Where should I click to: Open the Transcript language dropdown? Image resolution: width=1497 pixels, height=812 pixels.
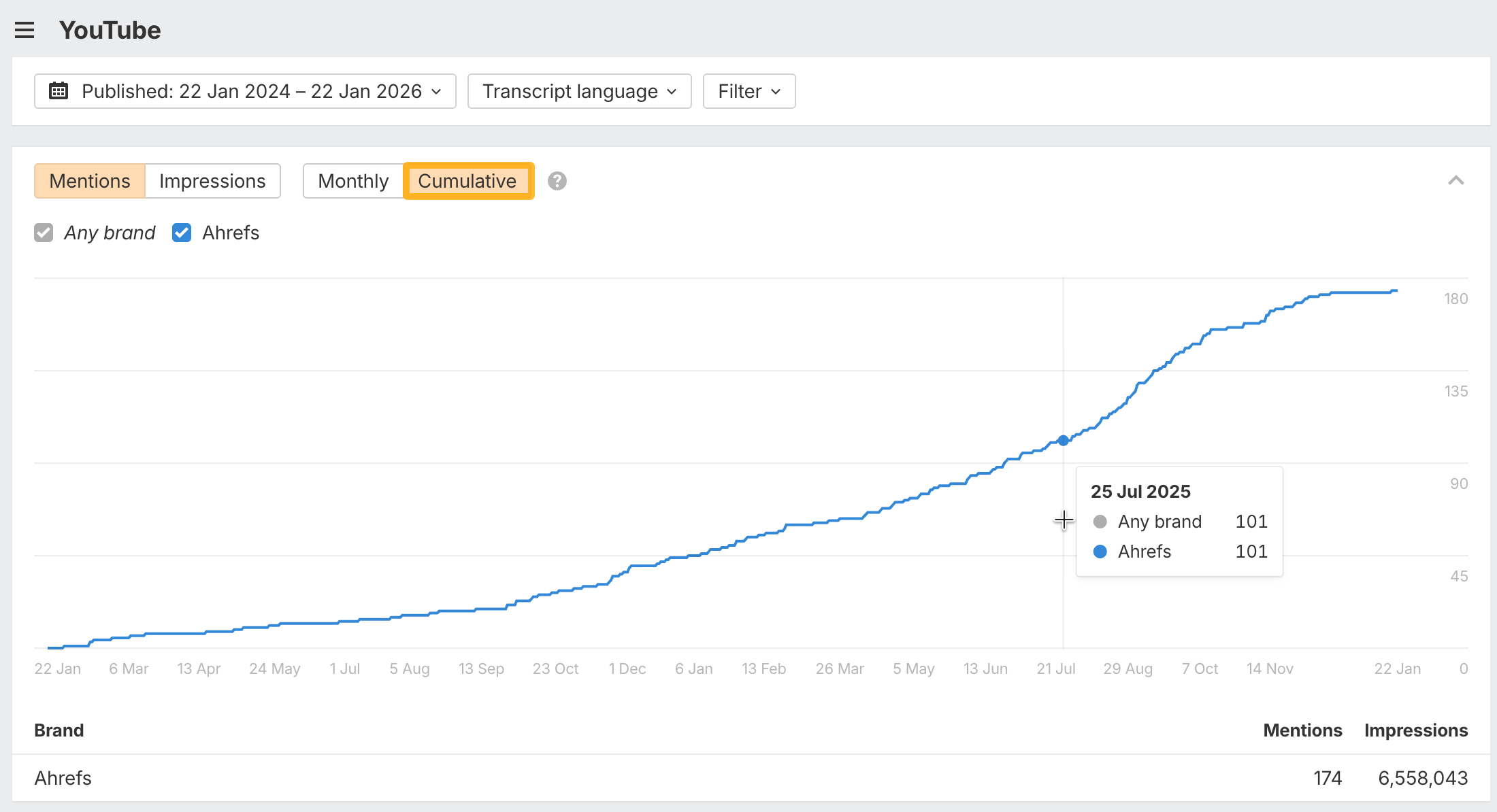(580, 91)
